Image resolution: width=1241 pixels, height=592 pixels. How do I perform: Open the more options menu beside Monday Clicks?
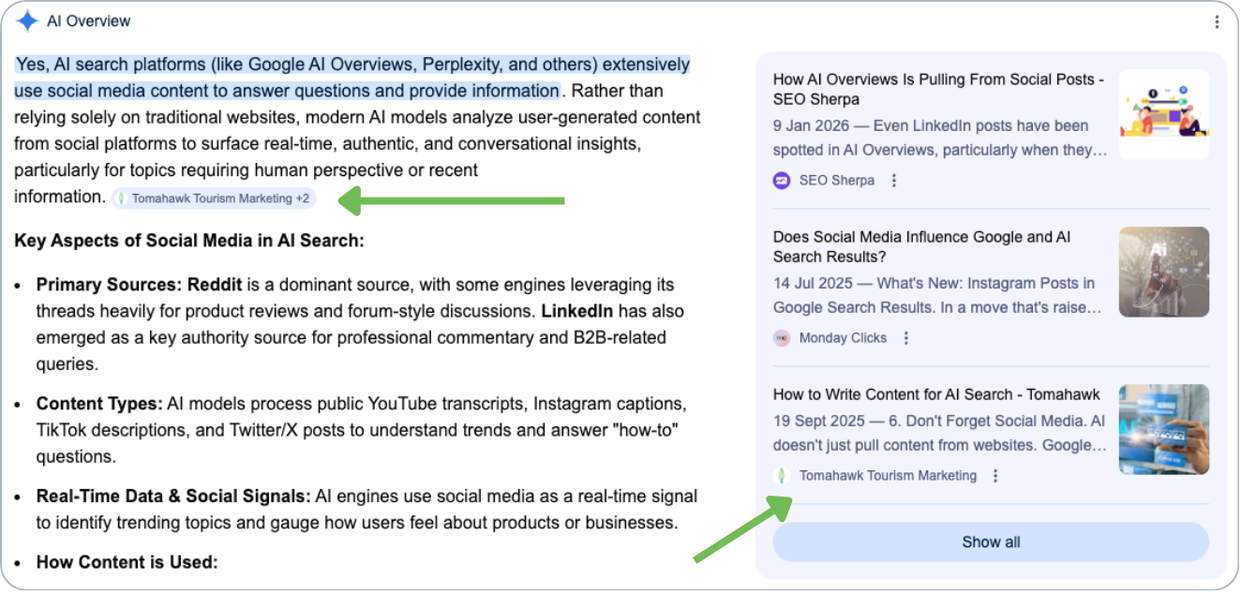(906, 338)
